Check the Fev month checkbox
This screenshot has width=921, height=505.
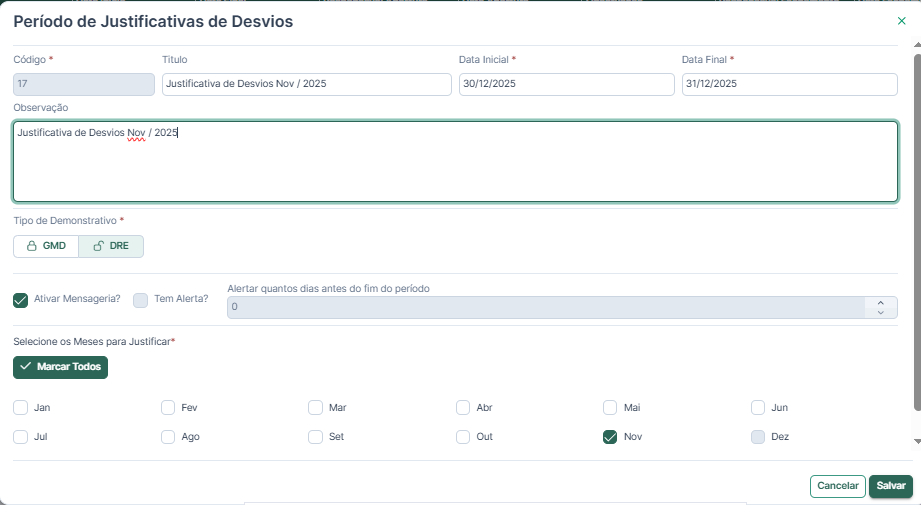click(168, 408)
